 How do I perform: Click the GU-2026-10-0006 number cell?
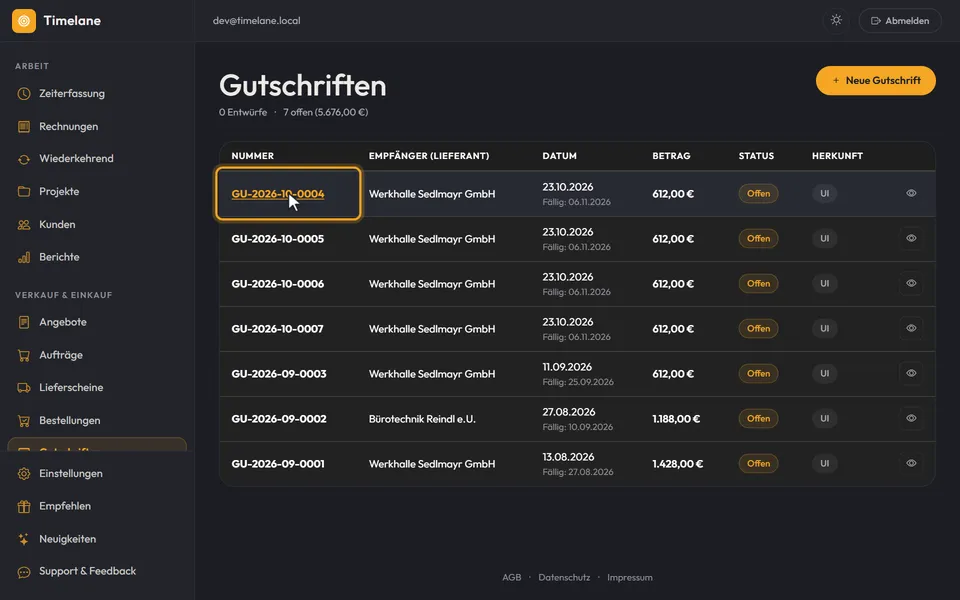coord(278,284)
